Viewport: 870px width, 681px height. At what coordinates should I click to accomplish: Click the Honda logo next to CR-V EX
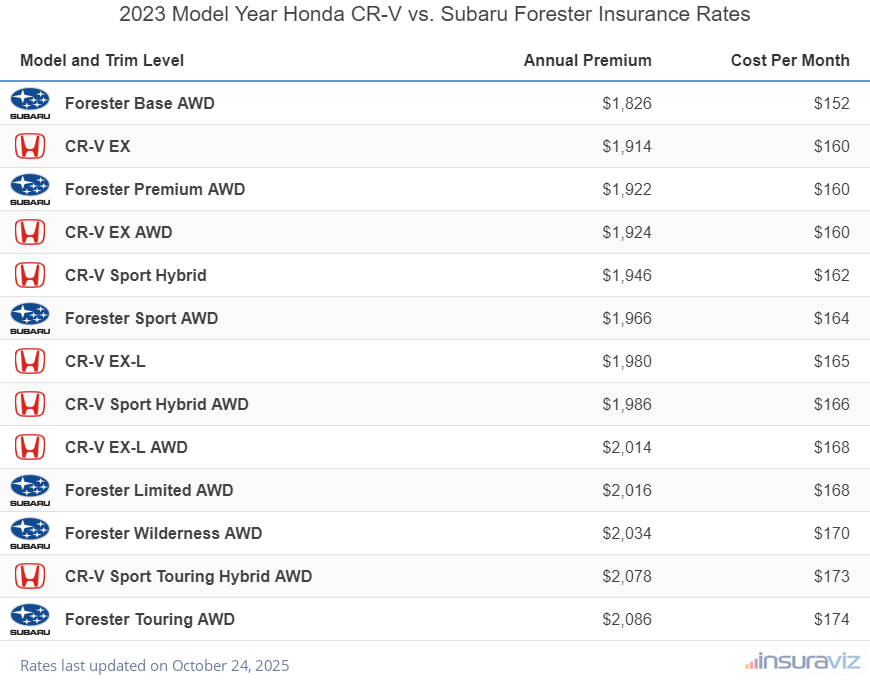point(30,146)
